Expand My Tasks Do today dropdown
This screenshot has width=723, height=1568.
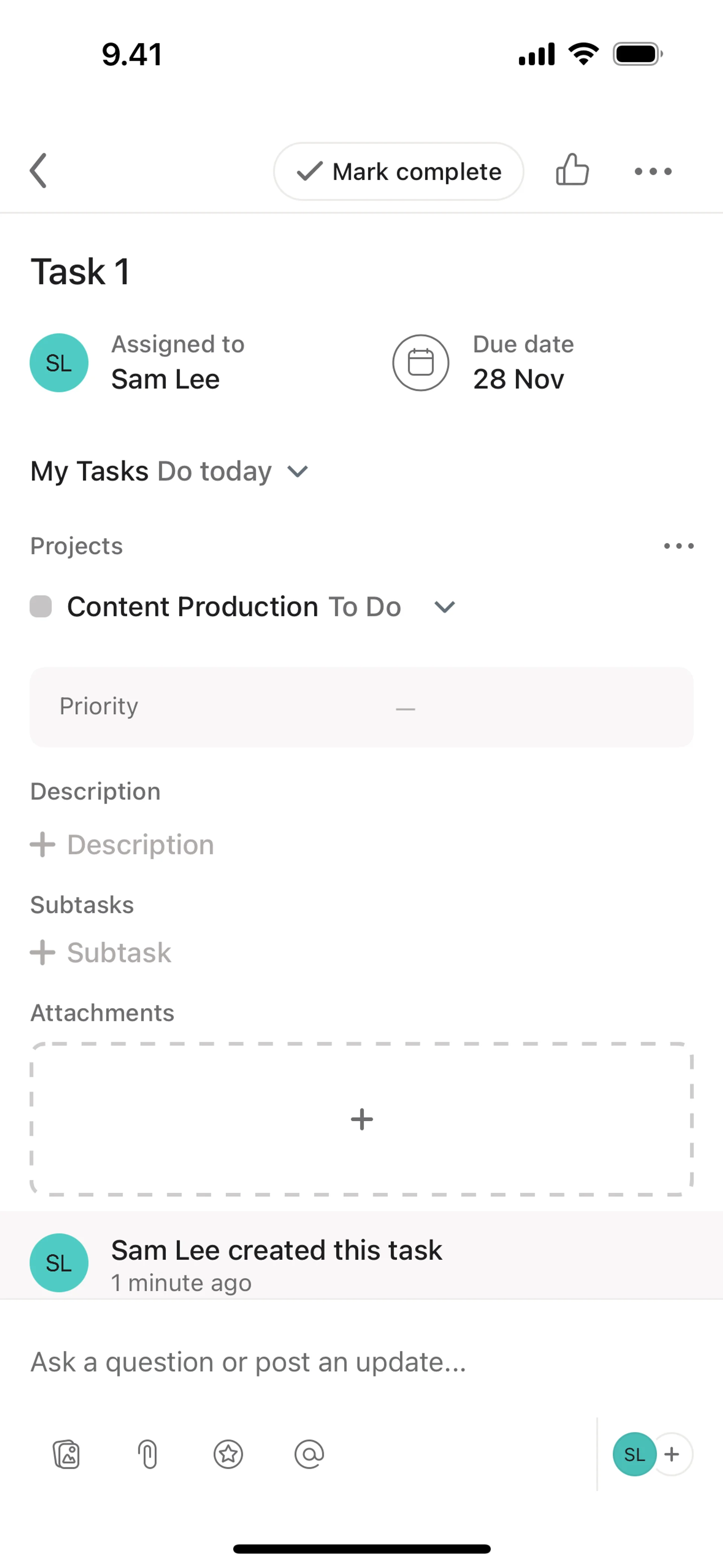297,472
